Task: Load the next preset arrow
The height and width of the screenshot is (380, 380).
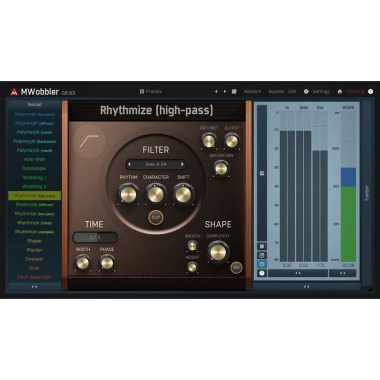Action: (x=225, y=91)
